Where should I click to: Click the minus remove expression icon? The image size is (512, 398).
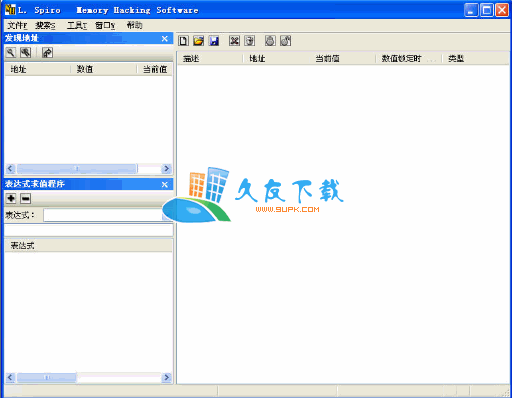pos(26,198)
